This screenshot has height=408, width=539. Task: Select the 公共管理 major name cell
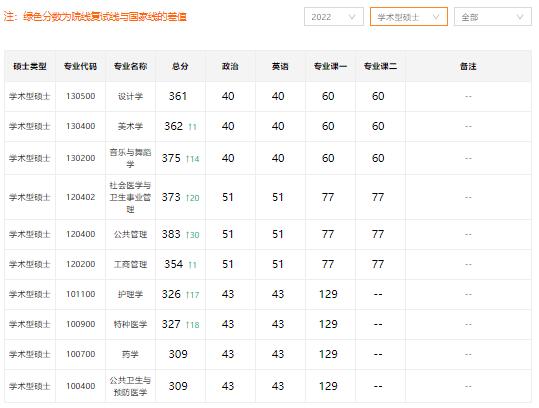point(130,234)
